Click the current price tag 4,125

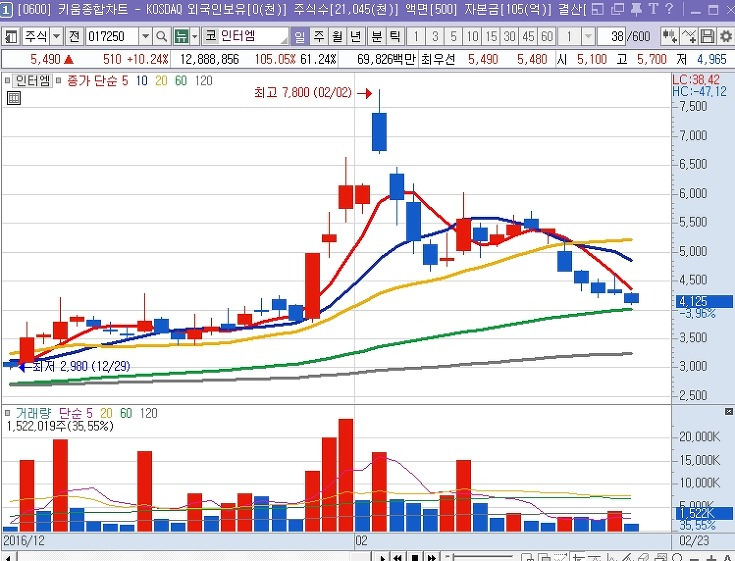click(703, 301)
